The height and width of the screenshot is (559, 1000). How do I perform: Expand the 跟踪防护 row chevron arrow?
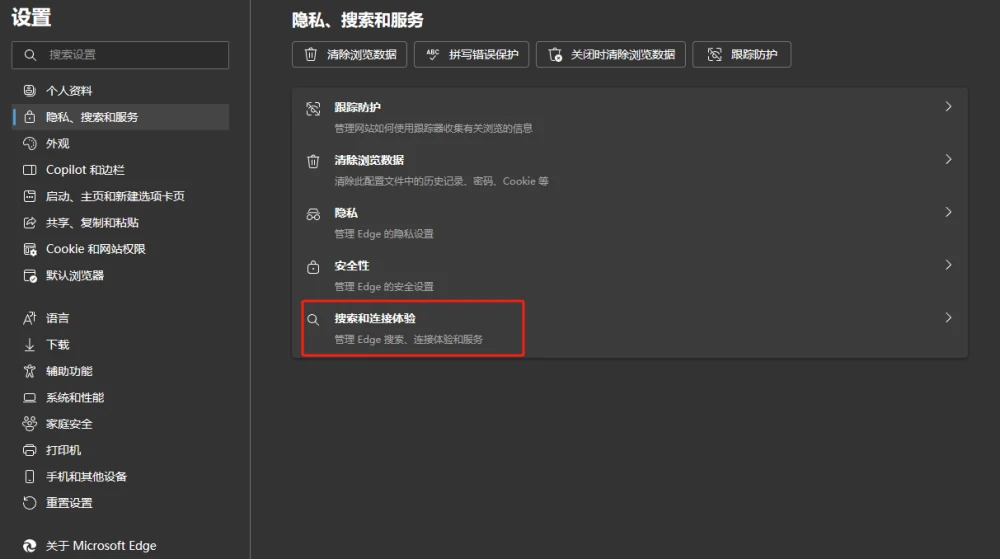[948, 107]
